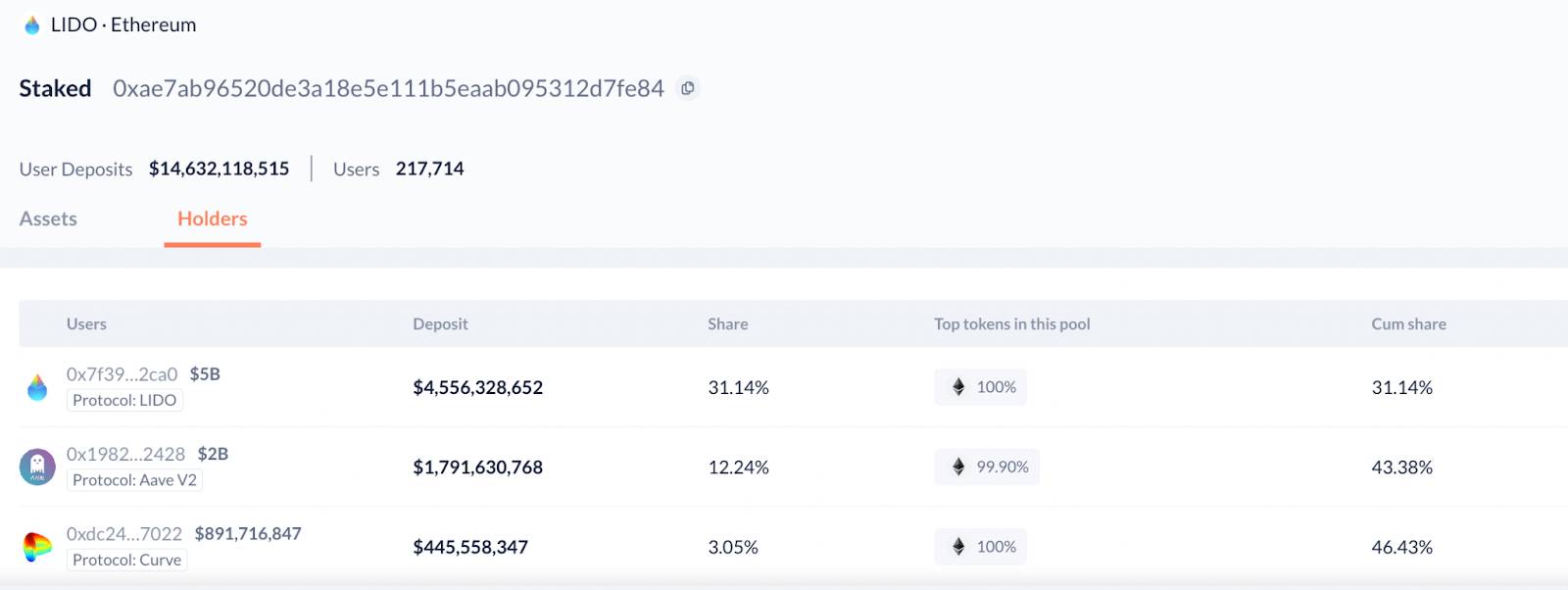This screenshot has width=1568, height=590.
Task: Click the 99.90% token badge
Action: [987, 467]
